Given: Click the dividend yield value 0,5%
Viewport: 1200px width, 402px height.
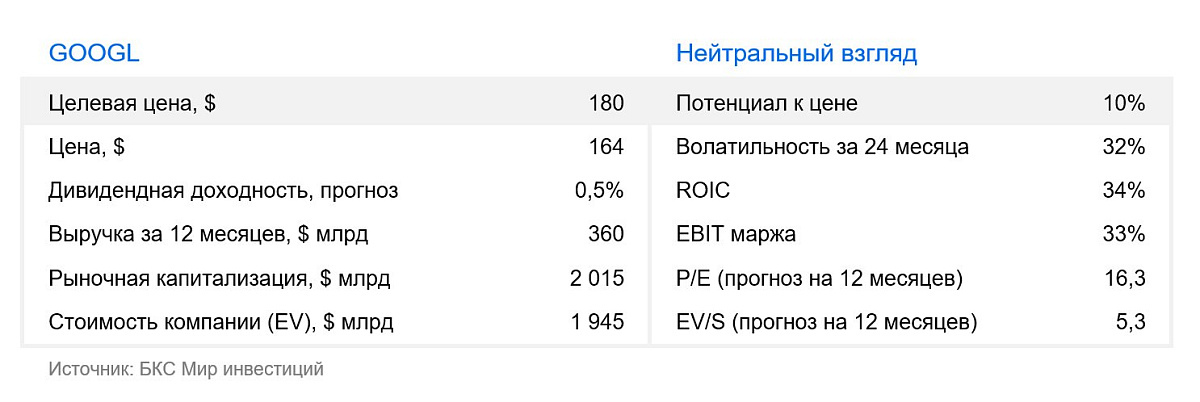Looking at the screenshot, I should [599, 191].
